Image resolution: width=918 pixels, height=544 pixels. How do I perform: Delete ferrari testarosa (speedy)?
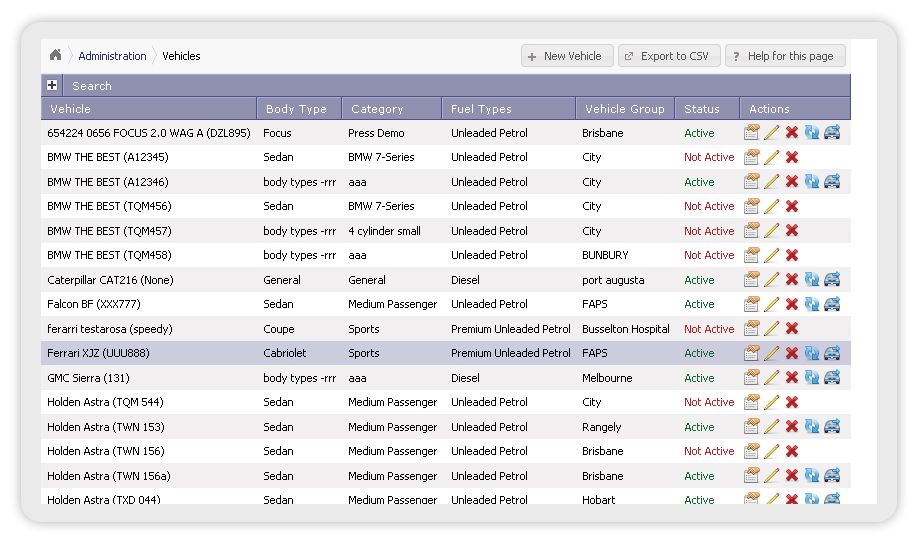(792, 329)
